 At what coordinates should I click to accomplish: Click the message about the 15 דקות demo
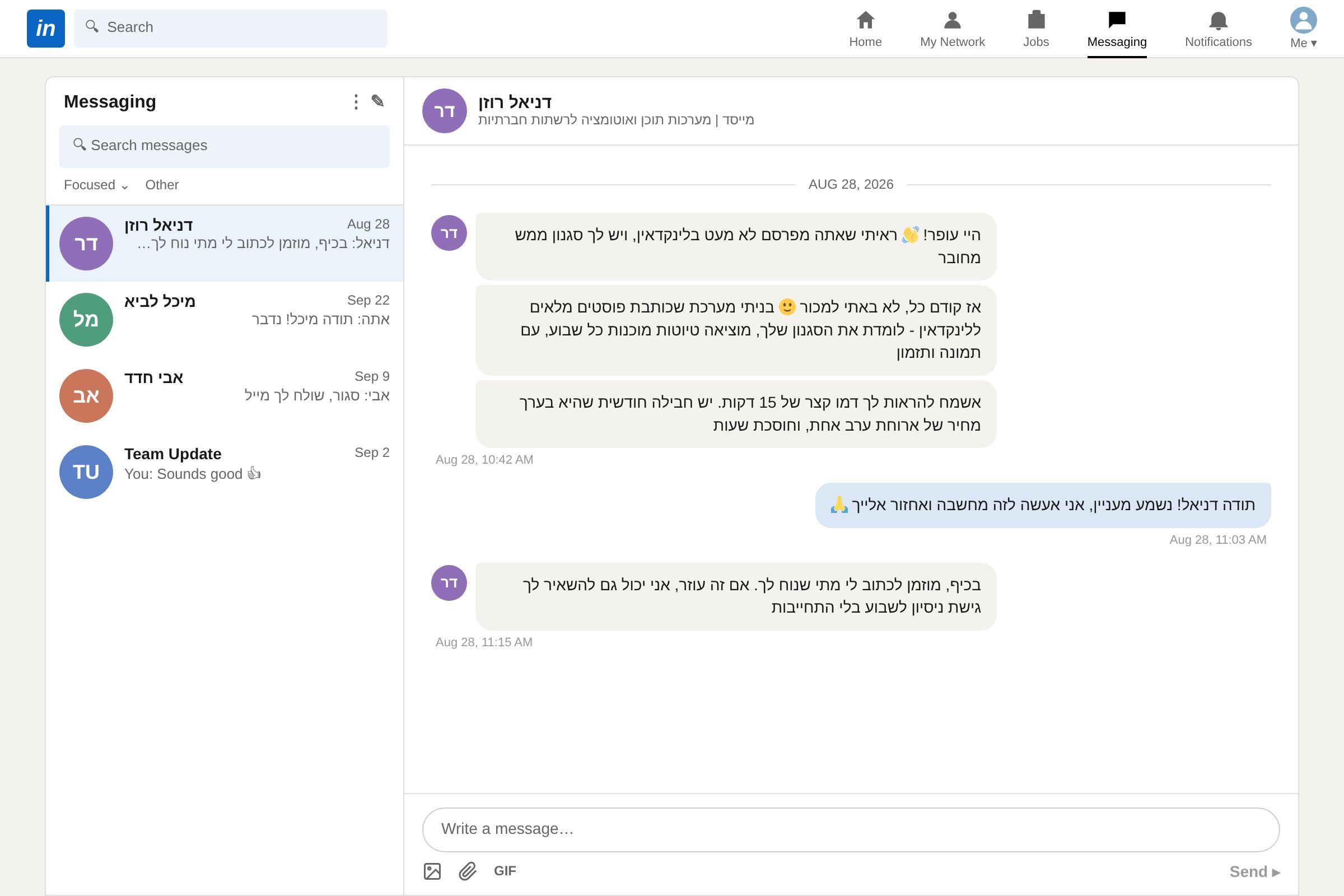point(736,414)
